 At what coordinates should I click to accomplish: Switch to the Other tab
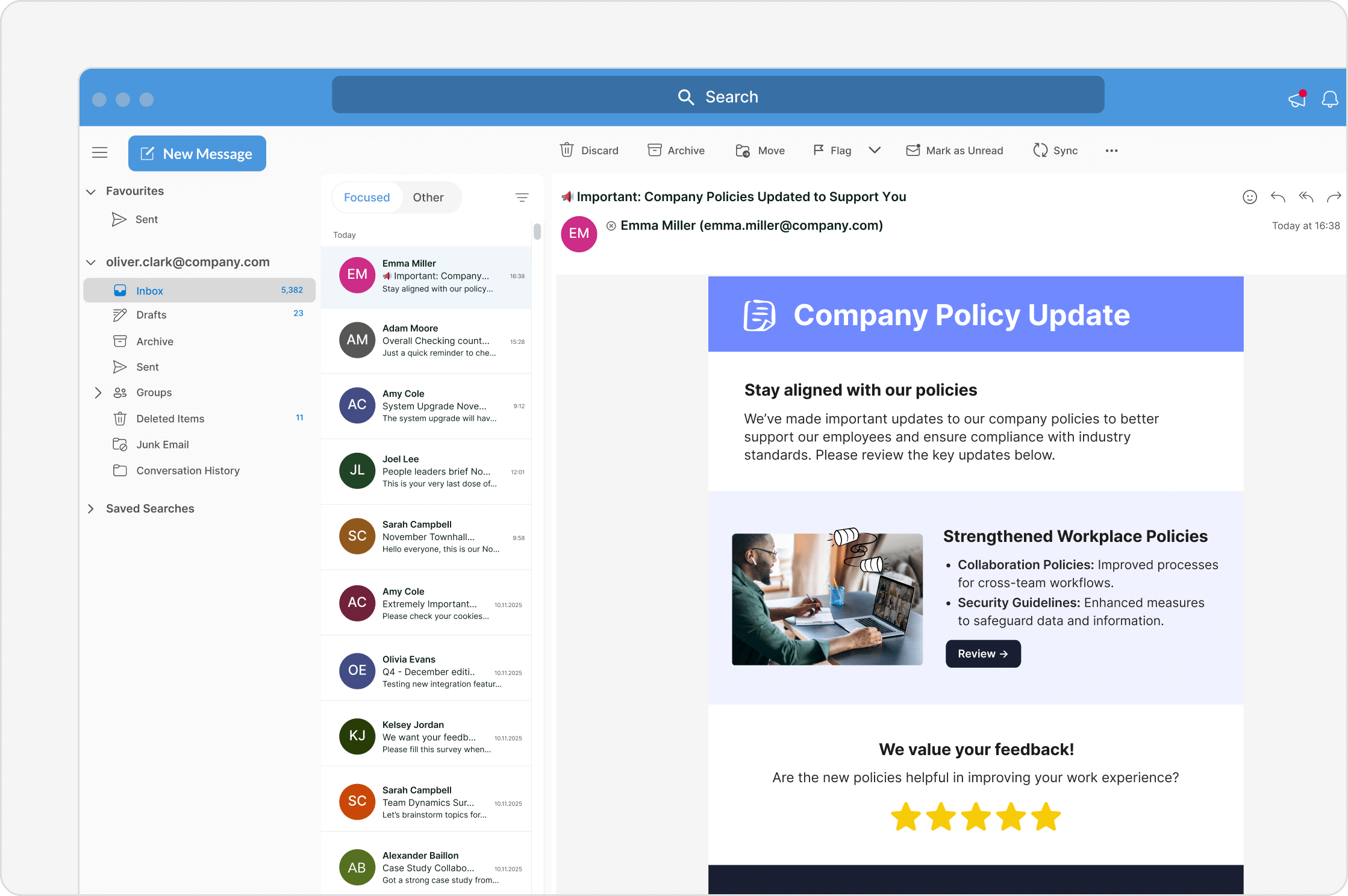pos(428,198)
